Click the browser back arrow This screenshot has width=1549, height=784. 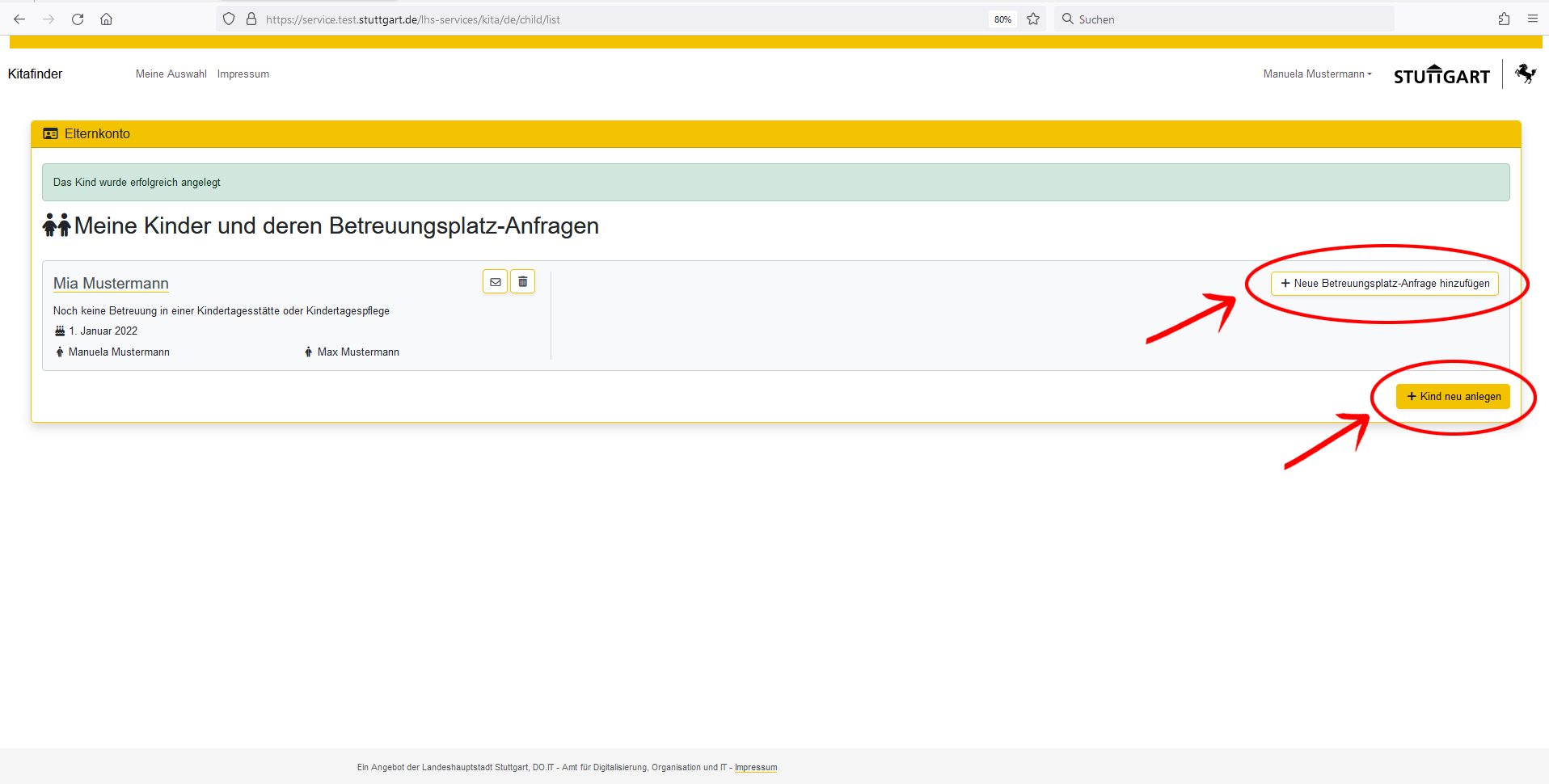pyautogui.click(x=19, y=19)
